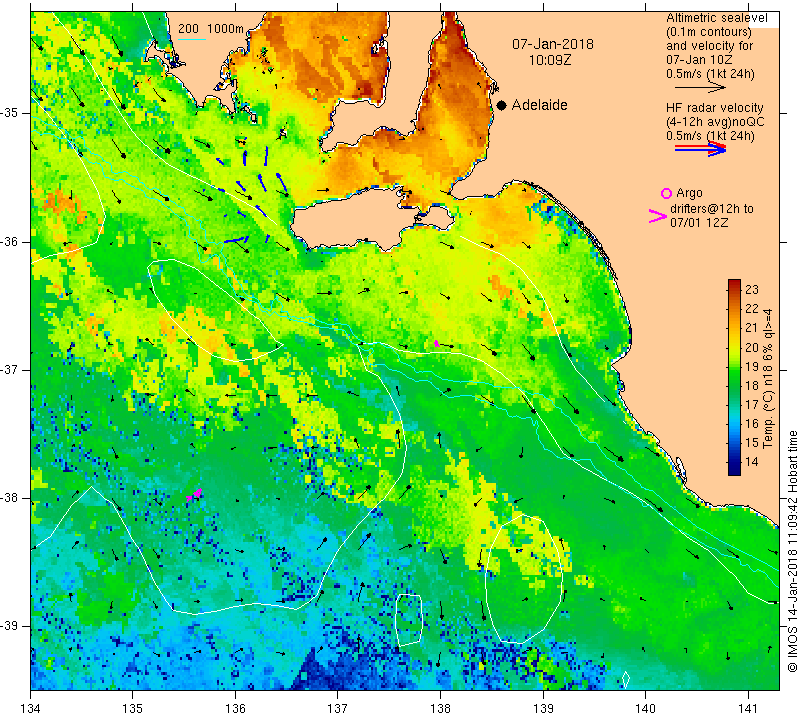The image size is (800, 720).
Task: Click longitude axis label 137
Action: tap(338, 708)
